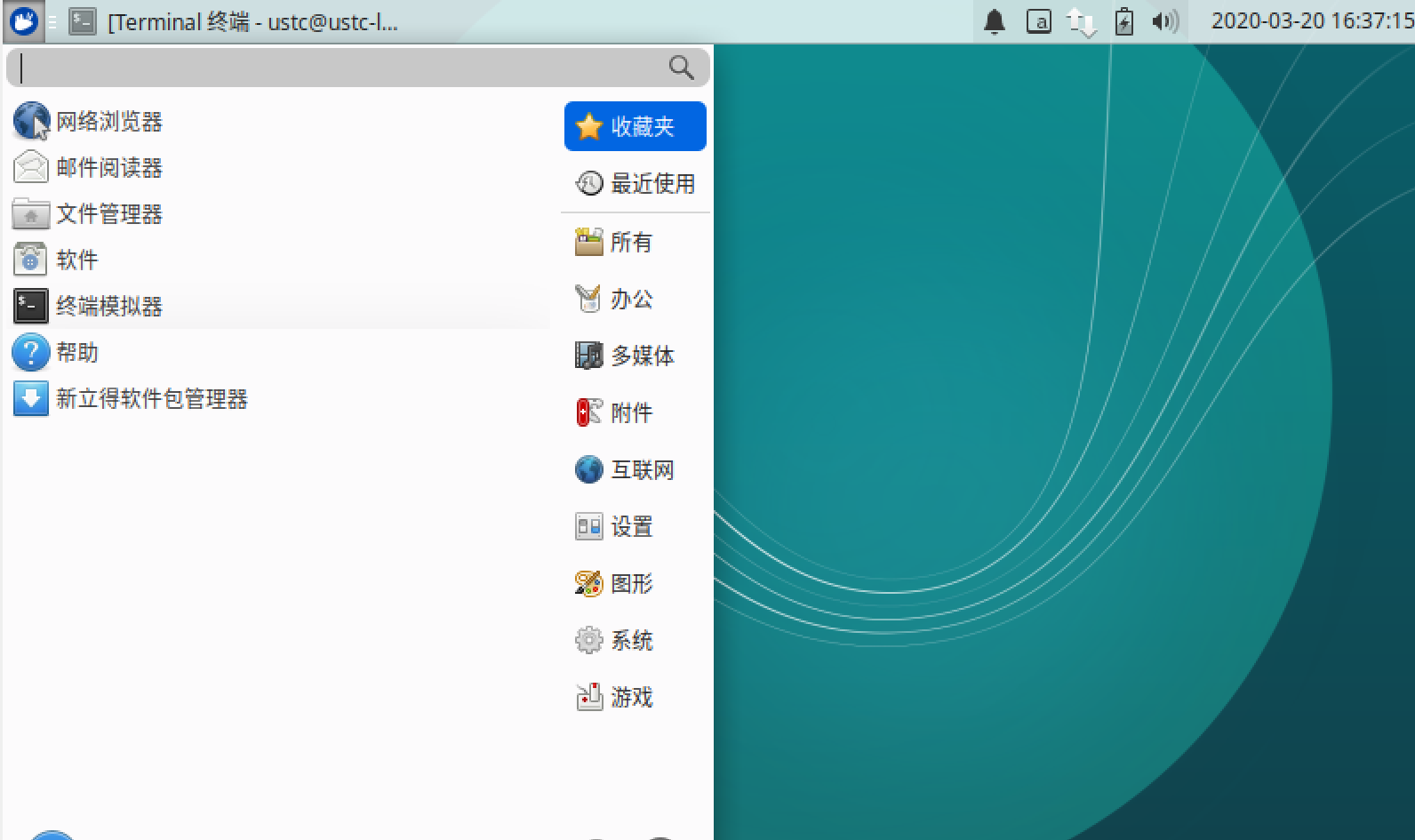The width and height of the screenshot is (1415, 840).
Task: Open the Whisker menu launcher icon
Action: 24,21
